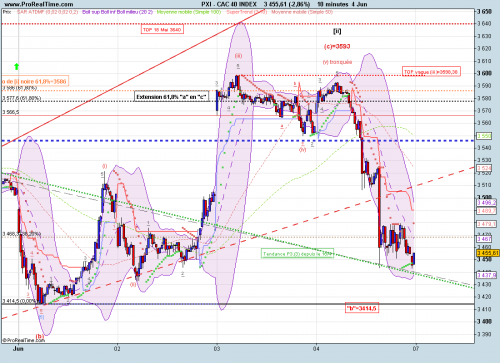Click the red 3 524 price tag

click(484, 168)
